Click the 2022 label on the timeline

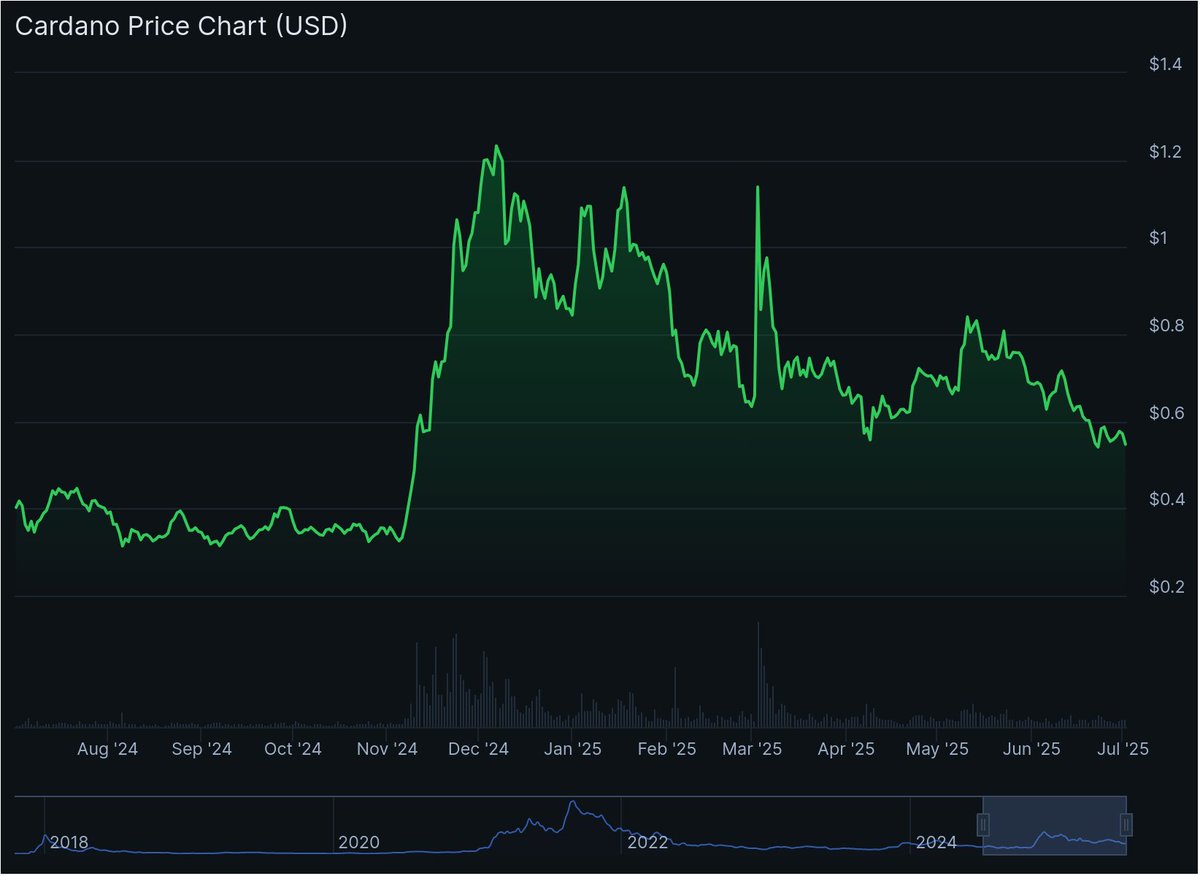click(650, 843)
